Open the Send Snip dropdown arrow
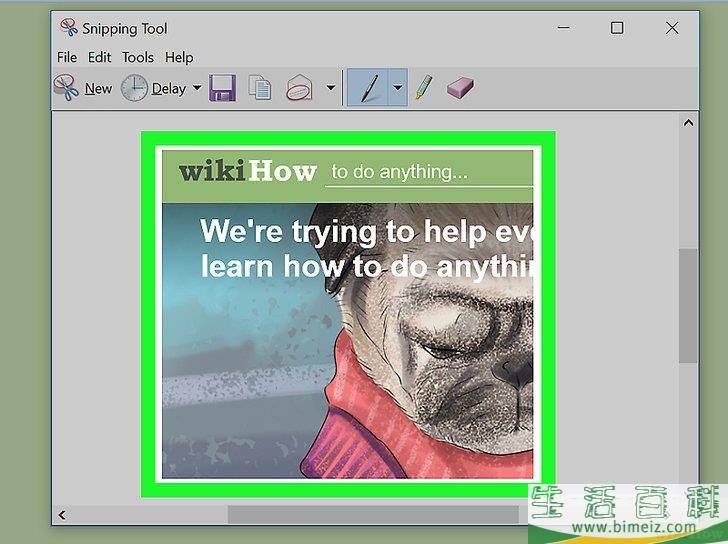728x544 pixels. (x=331, y=87)
